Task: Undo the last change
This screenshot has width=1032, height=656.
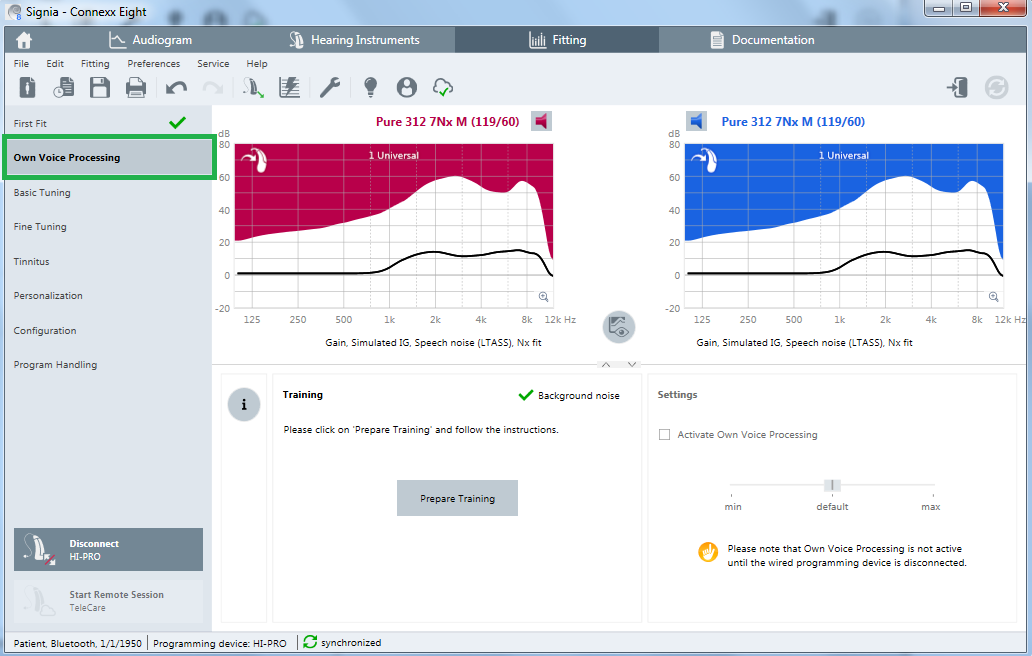Action: 176,87
